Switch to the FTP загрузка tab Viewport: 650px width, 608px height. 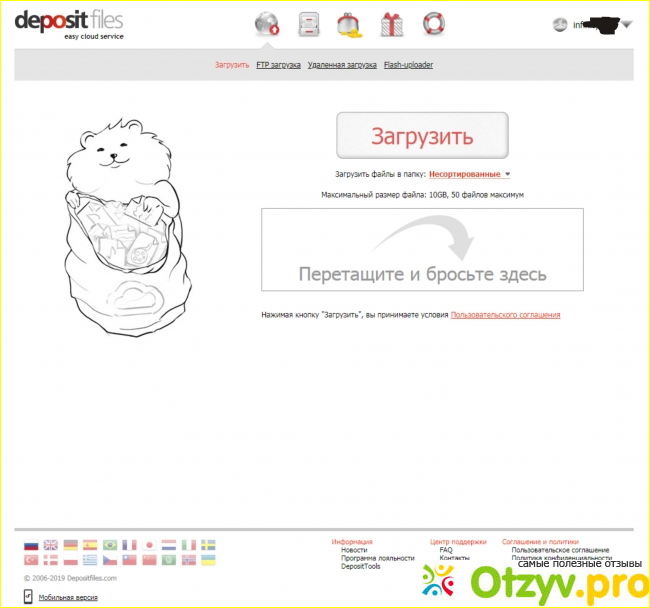(278, 65)
